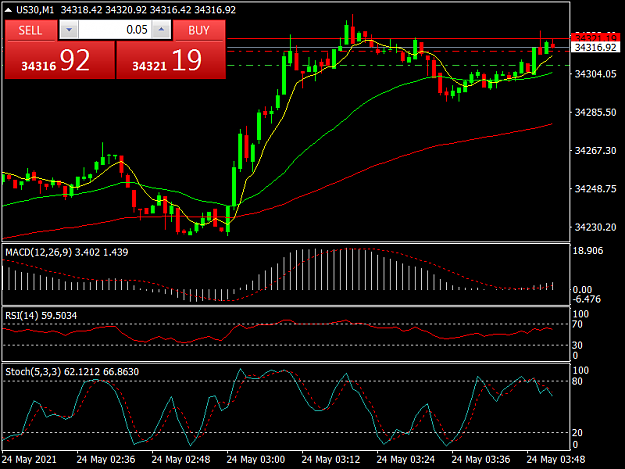Click the RSI(14) 59.5034 label
Image resolution: width=625 pixels, height=469 pixels.
tap(41, 316)
